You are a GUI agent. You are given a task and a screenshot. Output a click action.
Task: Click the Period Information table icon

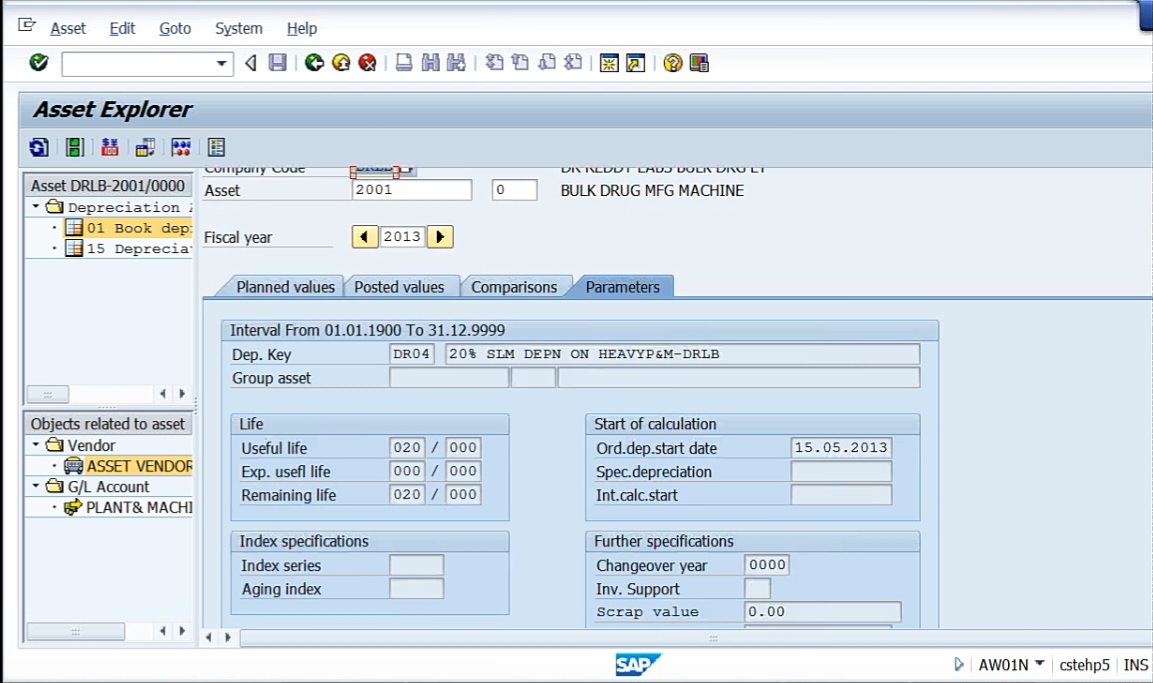[145, 147]
